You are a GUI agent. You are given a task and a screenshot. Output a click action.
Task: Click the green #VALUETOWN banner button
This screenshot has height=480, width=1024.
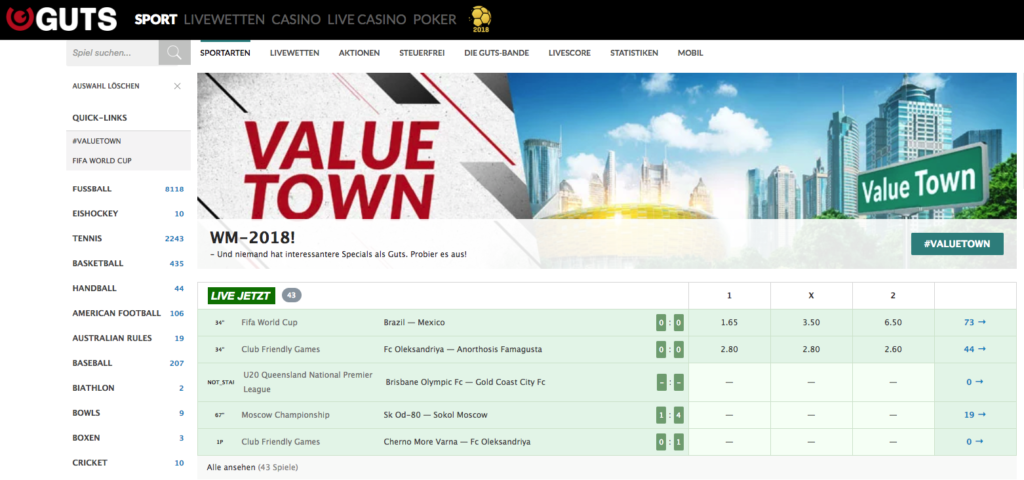[957, 244]
